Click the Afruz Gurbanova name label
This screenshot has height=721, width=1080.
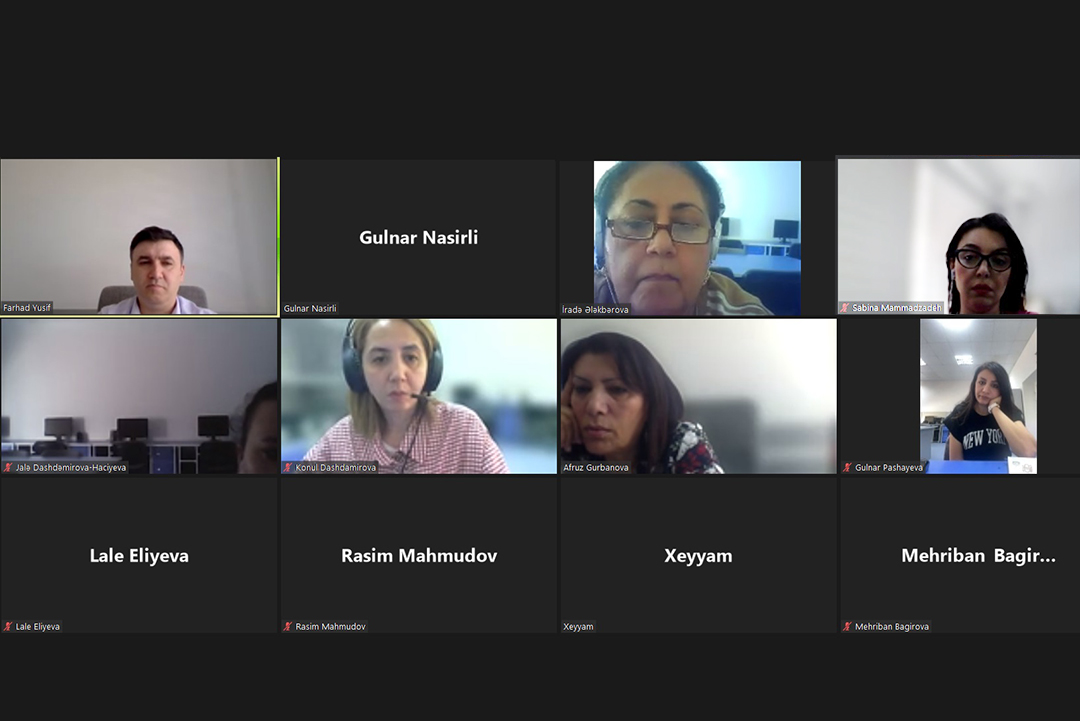tap(596, 468)
